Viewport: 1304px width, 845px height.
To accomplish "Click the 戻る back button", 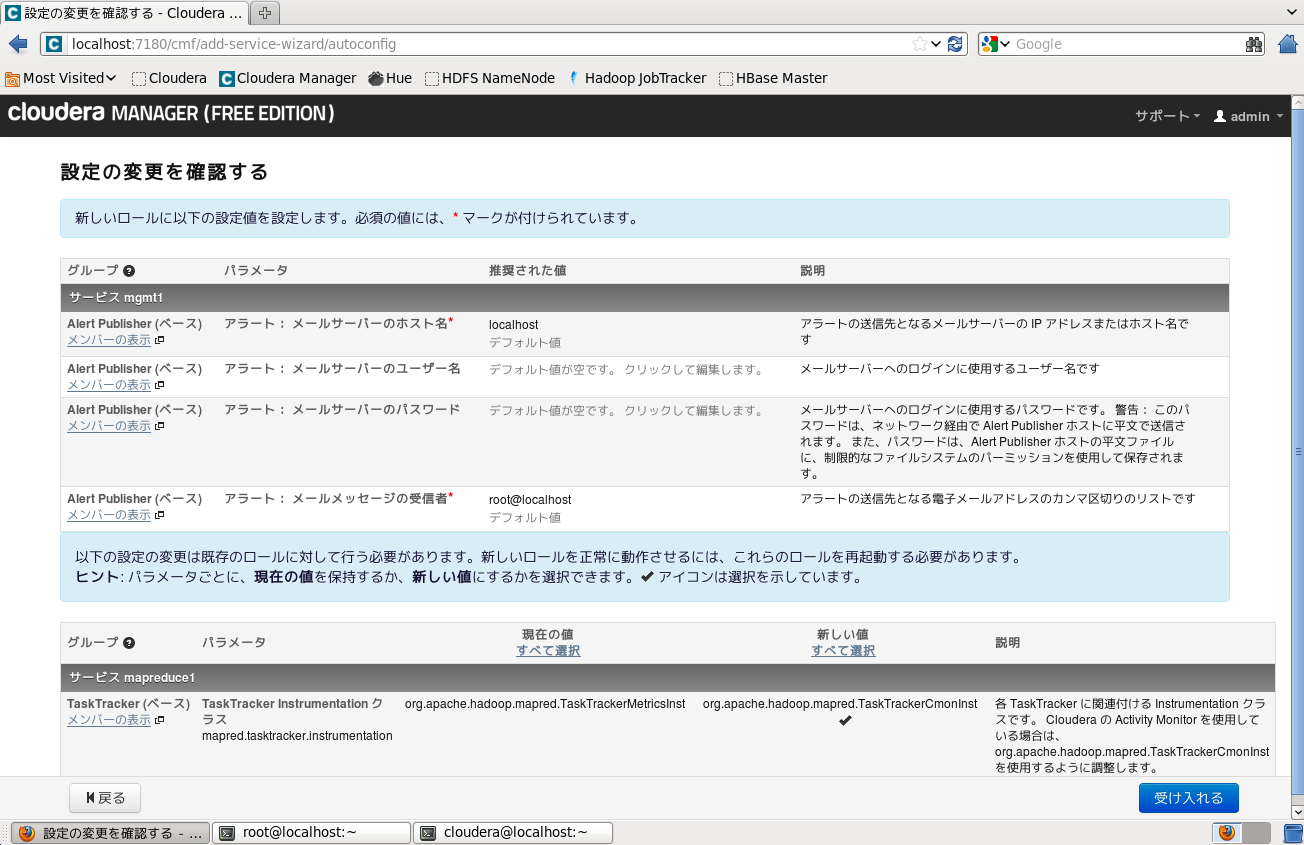I will click(105, 798).
